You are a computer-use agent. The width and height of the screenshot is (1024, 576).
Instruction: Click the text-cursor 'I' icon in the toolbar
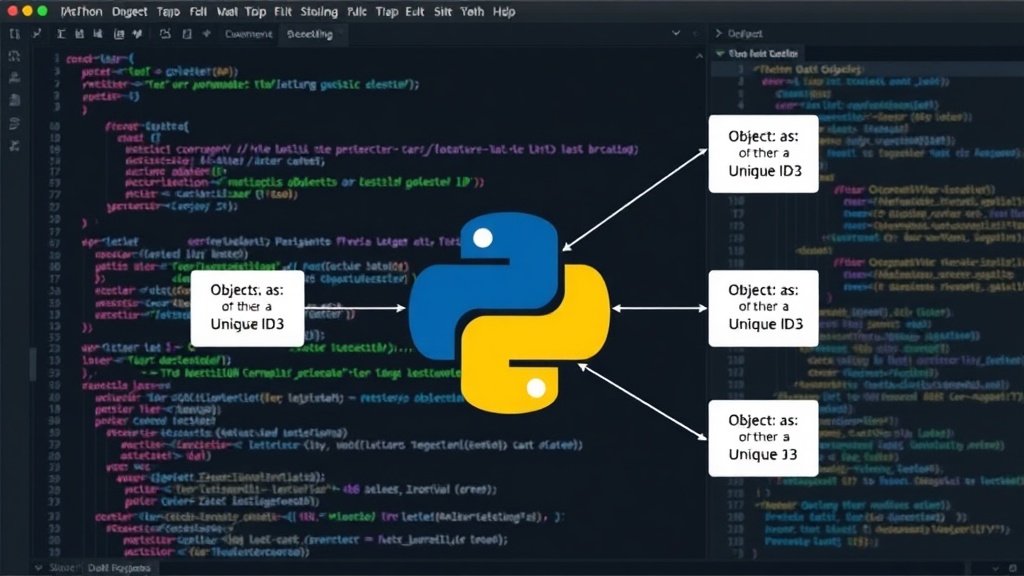click(61, 33)
